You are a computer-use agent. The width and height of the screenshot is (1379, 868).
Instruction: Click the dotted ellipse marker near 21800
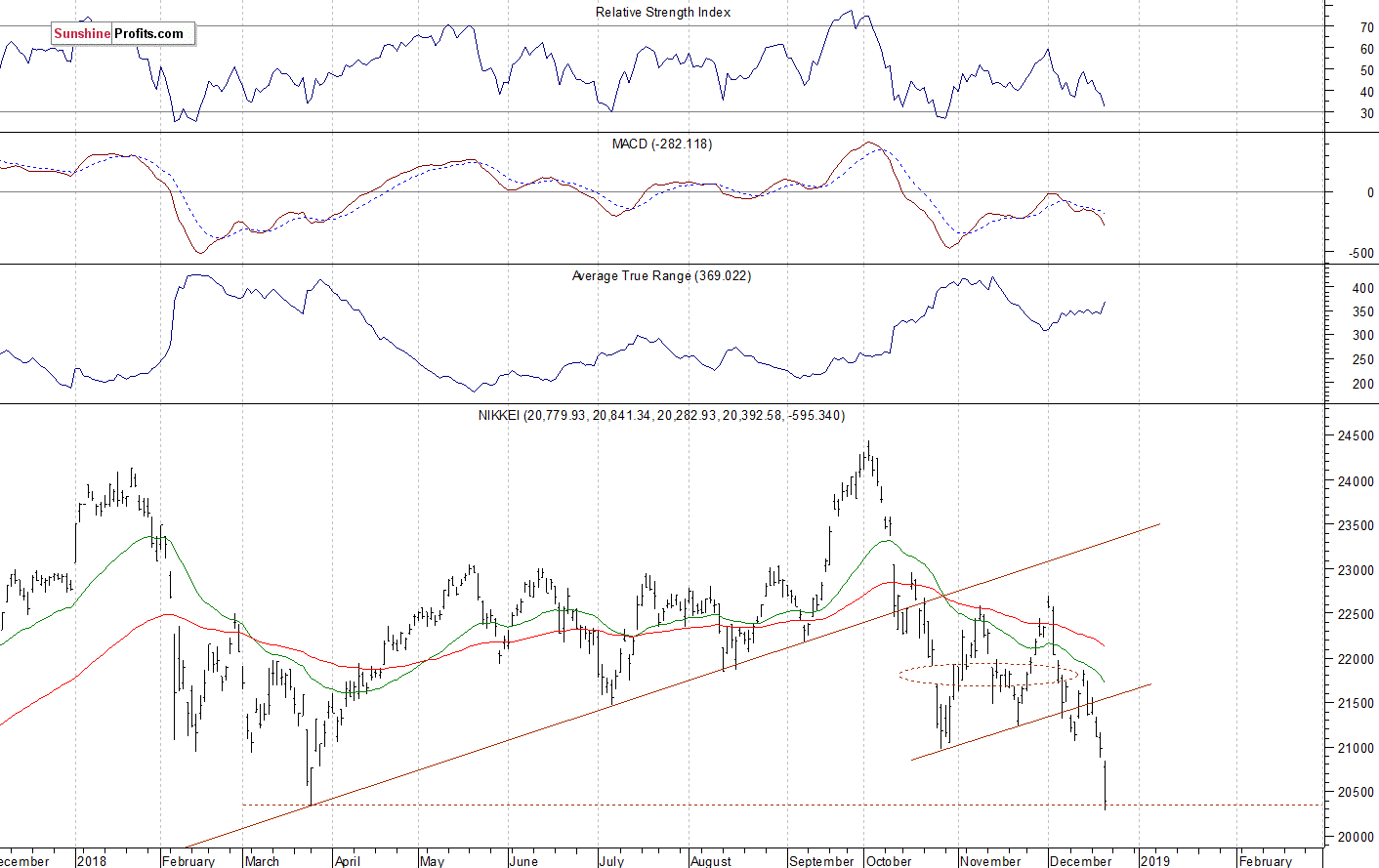(x=989, y=675)
